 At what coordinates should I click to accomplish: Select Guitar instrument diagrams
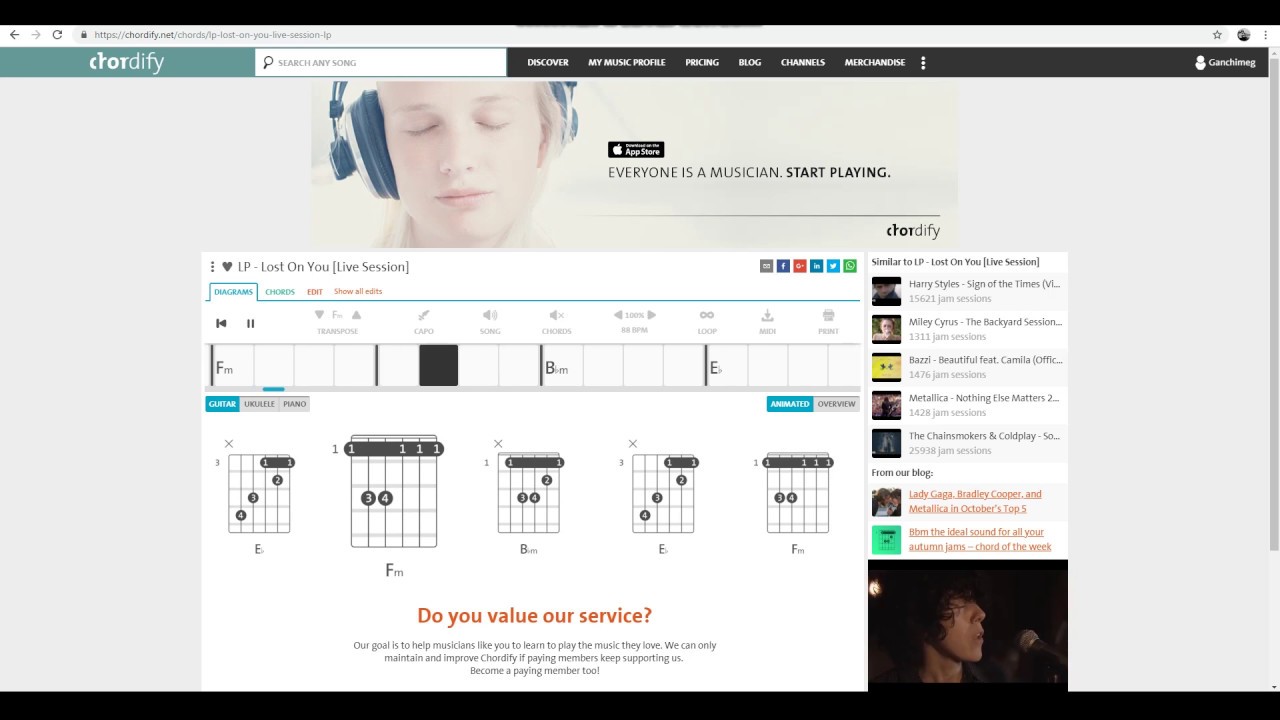pos(222,404)
